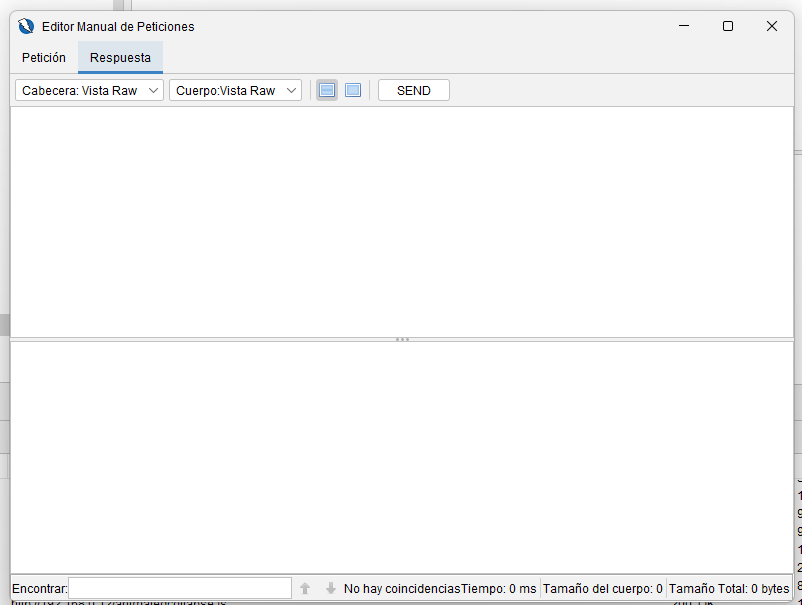Click the ZAP application logo icon
Viewport: 802px width, 605px height.
pyautogui.click(x=26, y=26)
